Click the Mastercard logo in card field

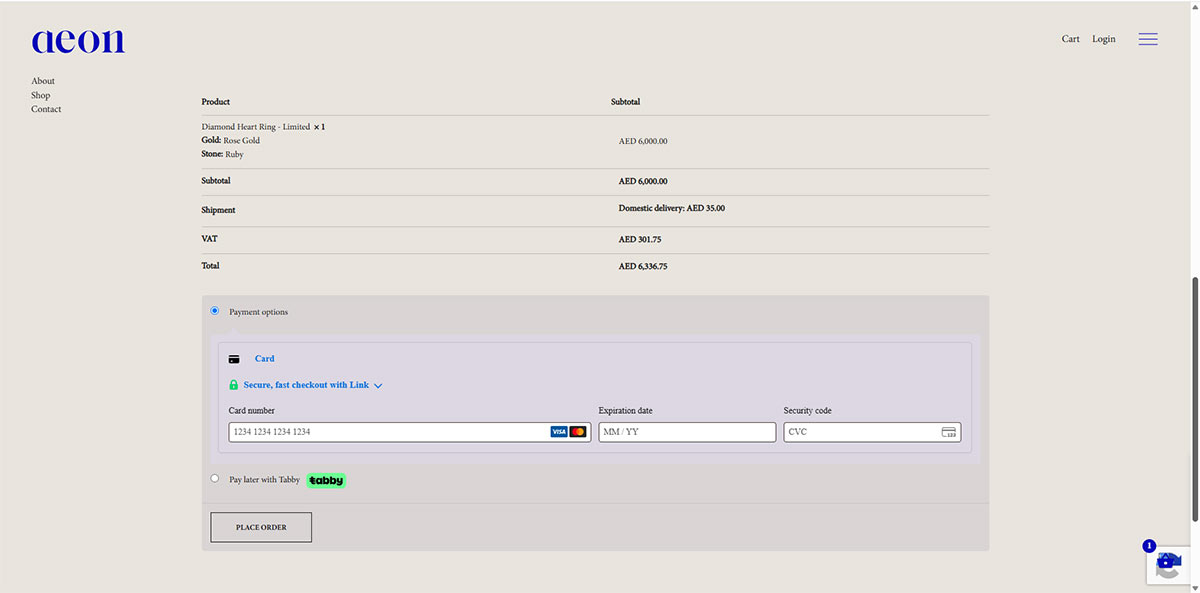coord(578,432)
